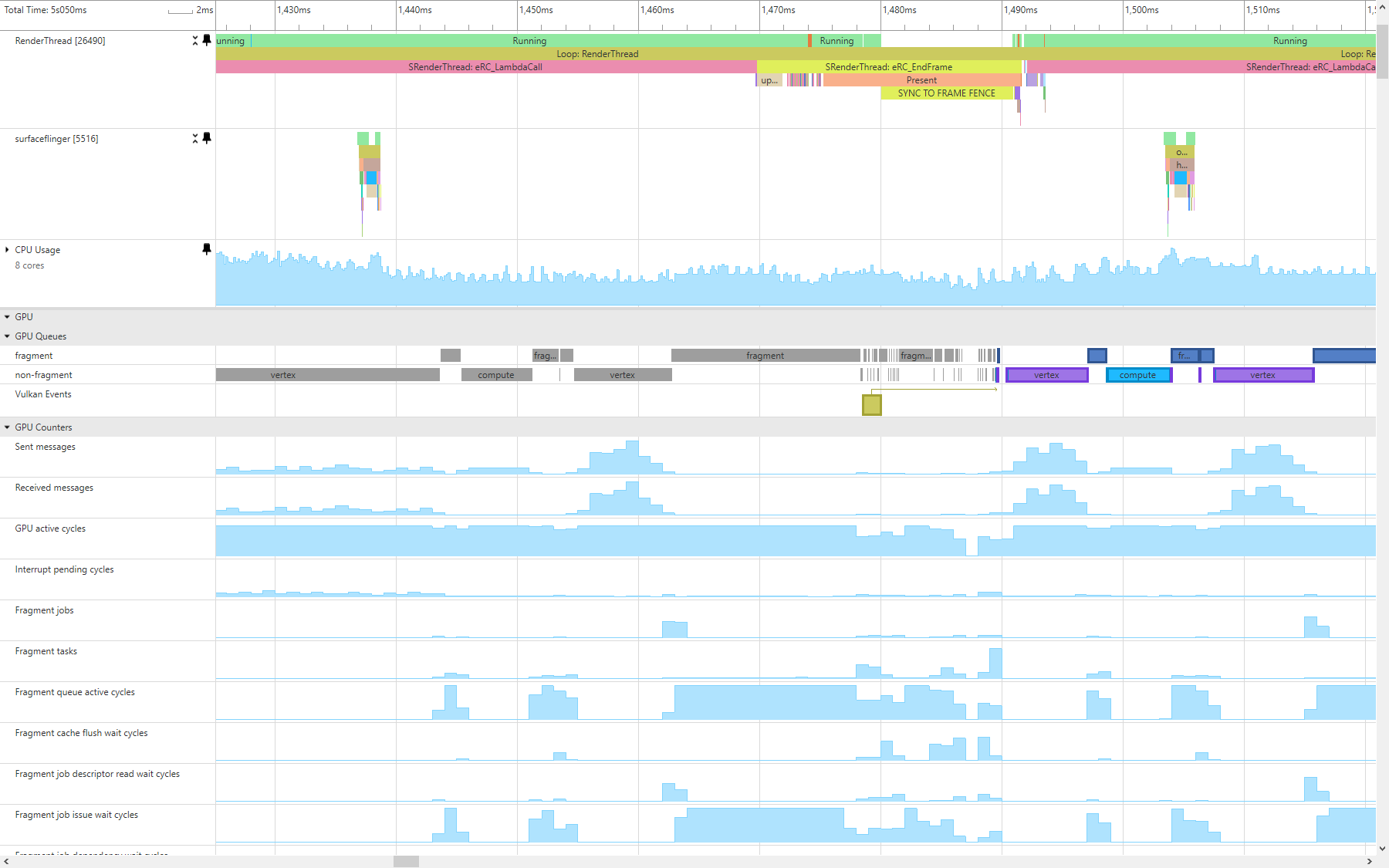
Task: Select the Present slice
Action: 921,79
